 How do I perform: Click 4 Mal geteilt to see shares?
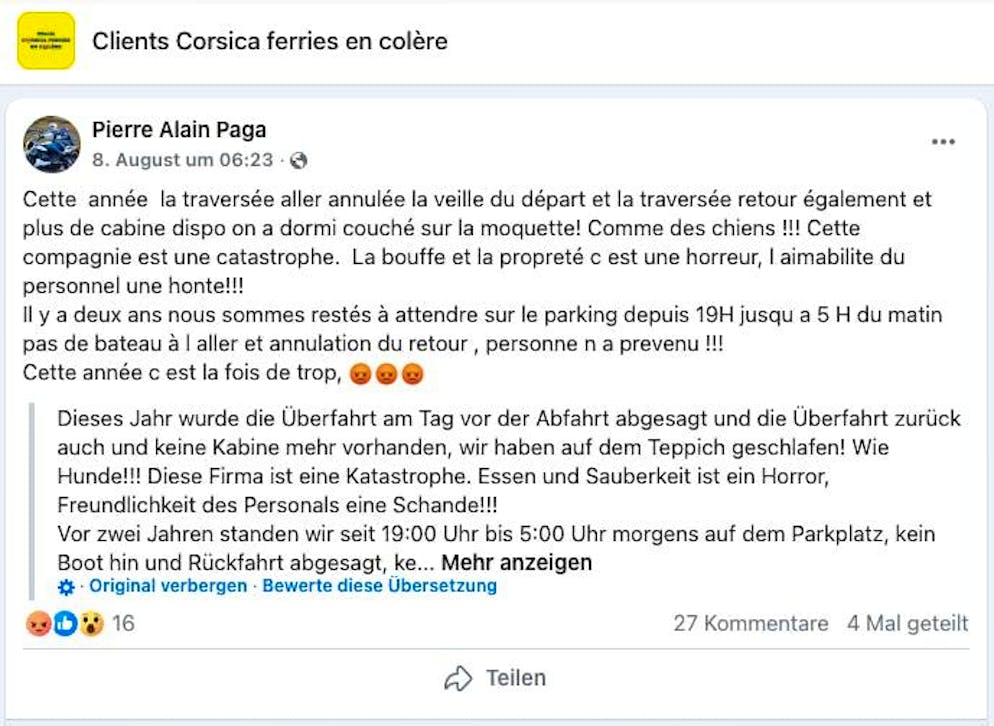pos(907,624)
